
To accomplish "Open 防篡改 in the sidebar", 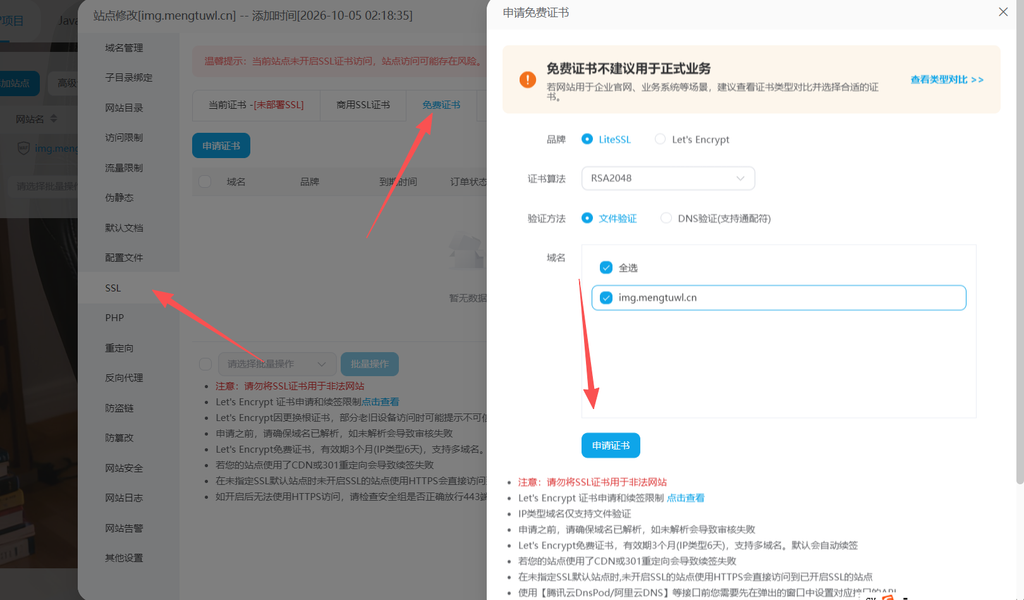I will (x=120, y=437).
